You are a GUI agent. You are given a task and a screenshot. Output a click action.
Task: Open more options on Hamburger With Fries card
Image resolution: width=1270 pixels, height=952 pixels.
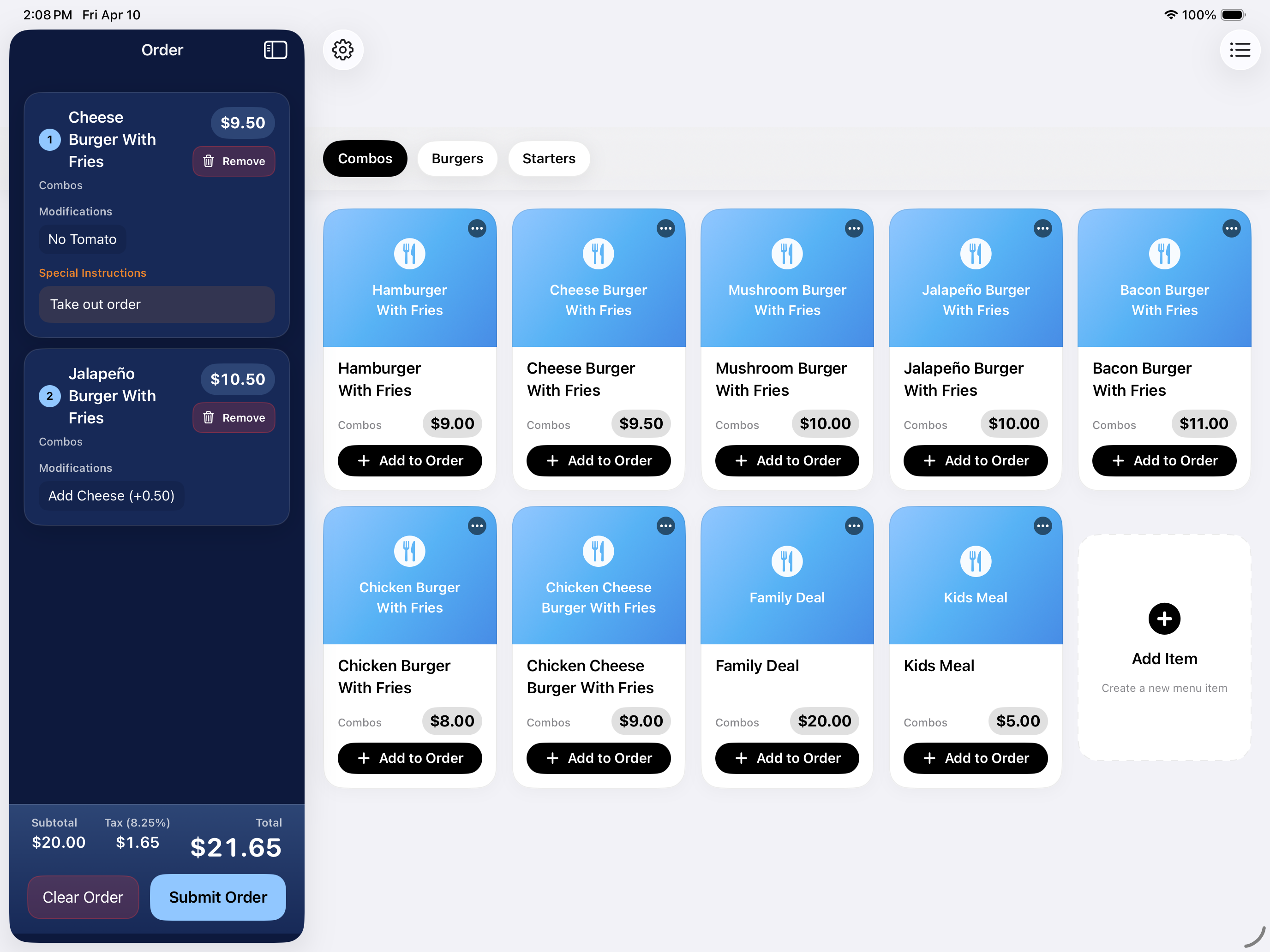pos(477,228)
